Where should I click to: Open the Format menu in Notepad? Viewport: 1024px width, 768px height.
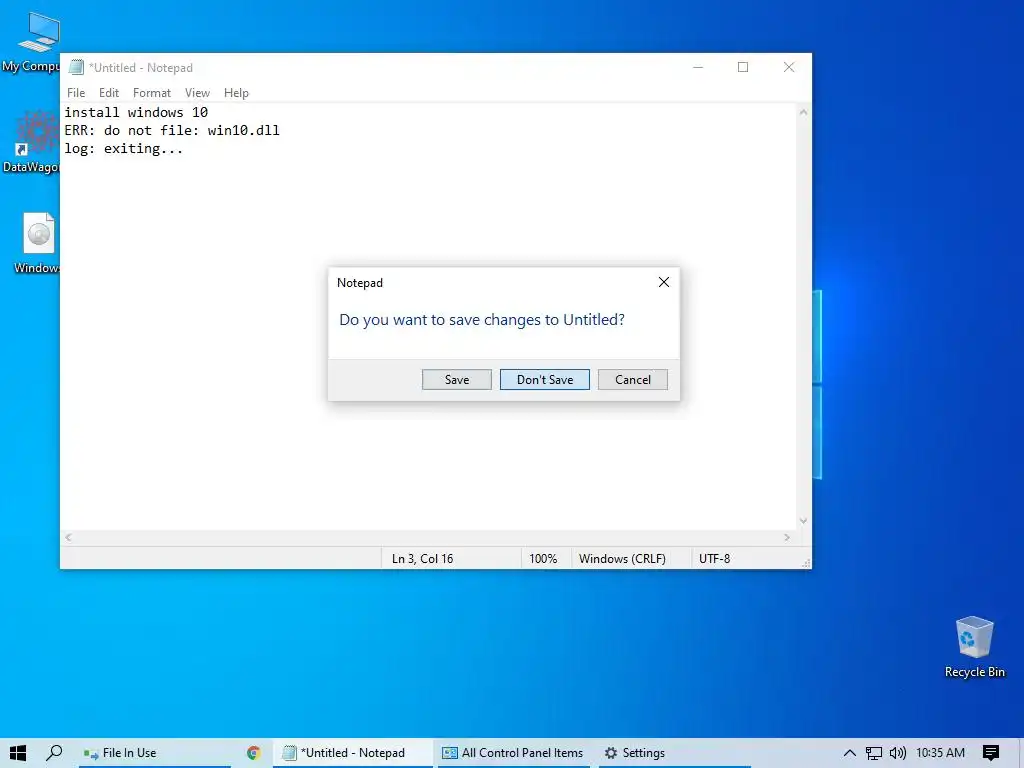152,93
